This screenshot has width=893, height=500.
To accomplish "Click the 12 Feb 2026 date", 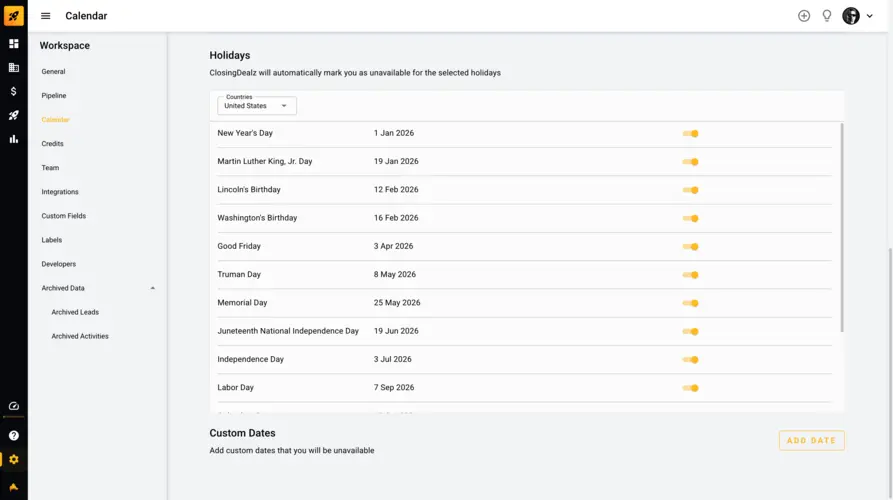I will point(396,190).
